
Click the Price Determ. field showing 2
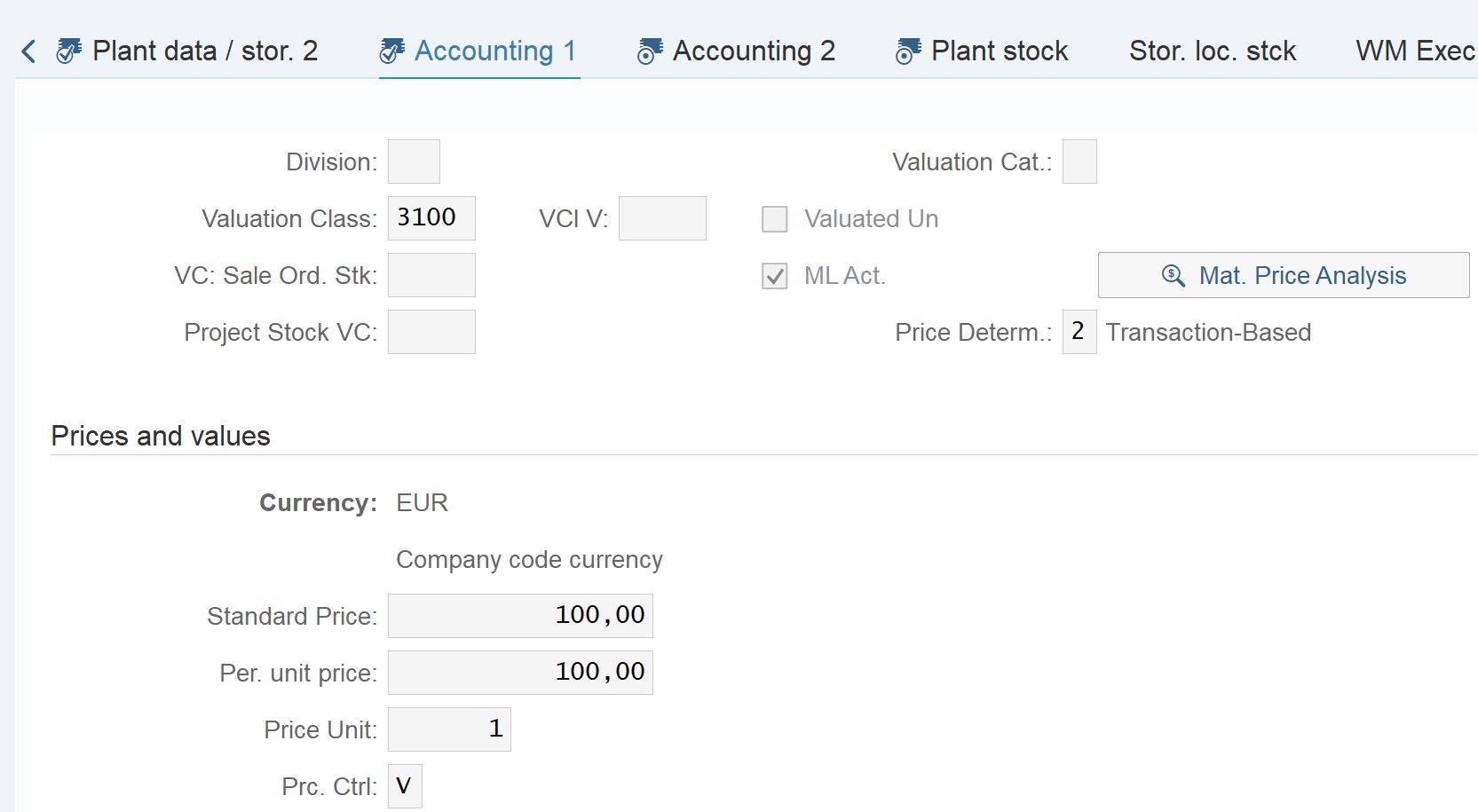coord(1079,332)
